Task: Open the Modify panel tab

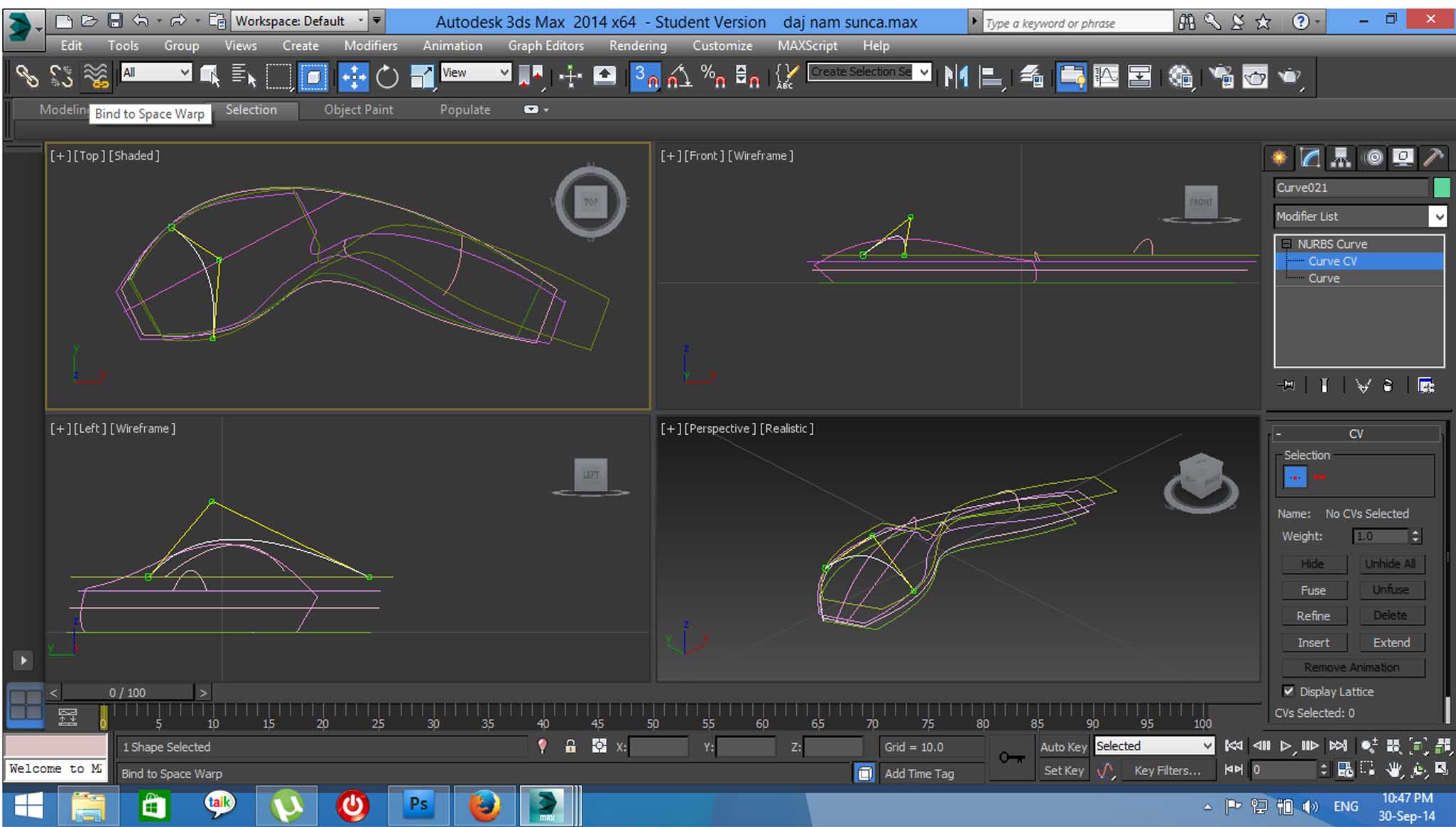Action: [1310, 158]
